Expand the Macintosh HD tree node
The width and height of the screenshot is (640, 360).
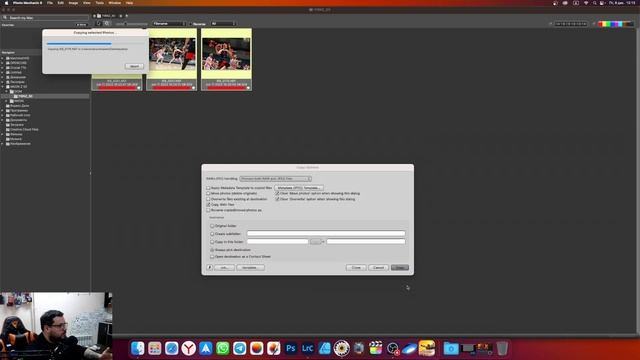coord(2,58)
